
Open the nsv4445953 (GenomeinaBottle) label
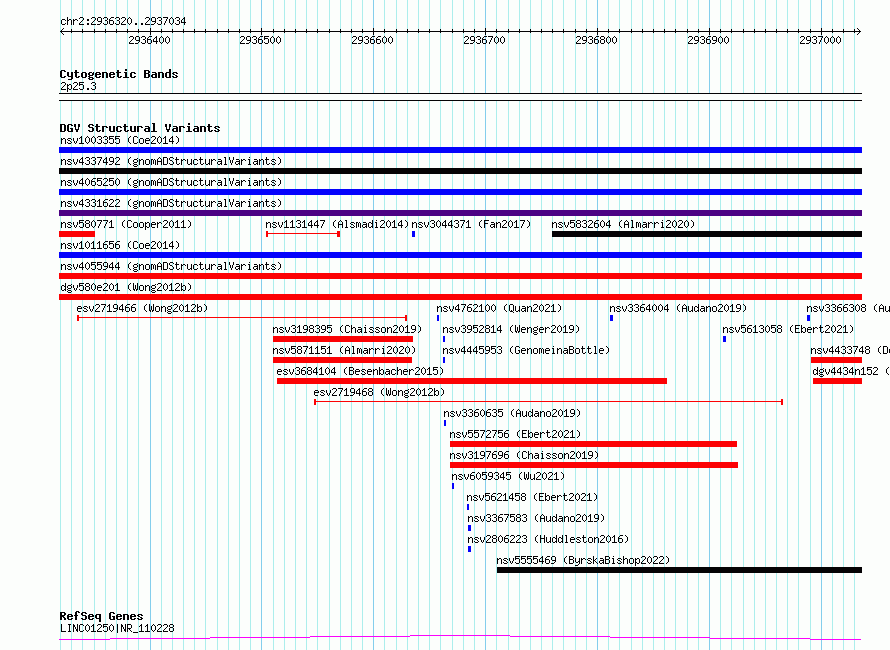526,350
